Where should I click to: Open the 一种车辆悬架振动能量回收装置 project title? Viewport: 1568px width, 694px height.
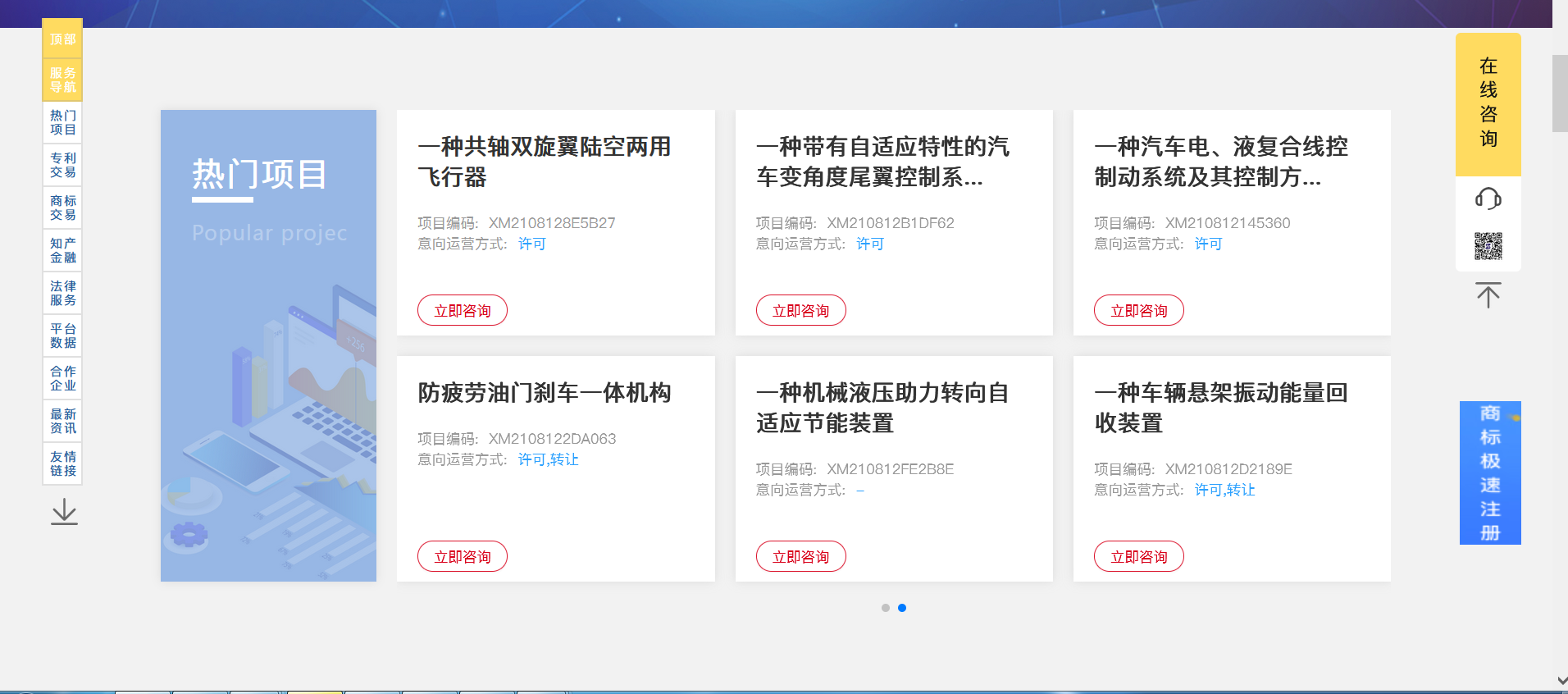(x=1220, y=408)
